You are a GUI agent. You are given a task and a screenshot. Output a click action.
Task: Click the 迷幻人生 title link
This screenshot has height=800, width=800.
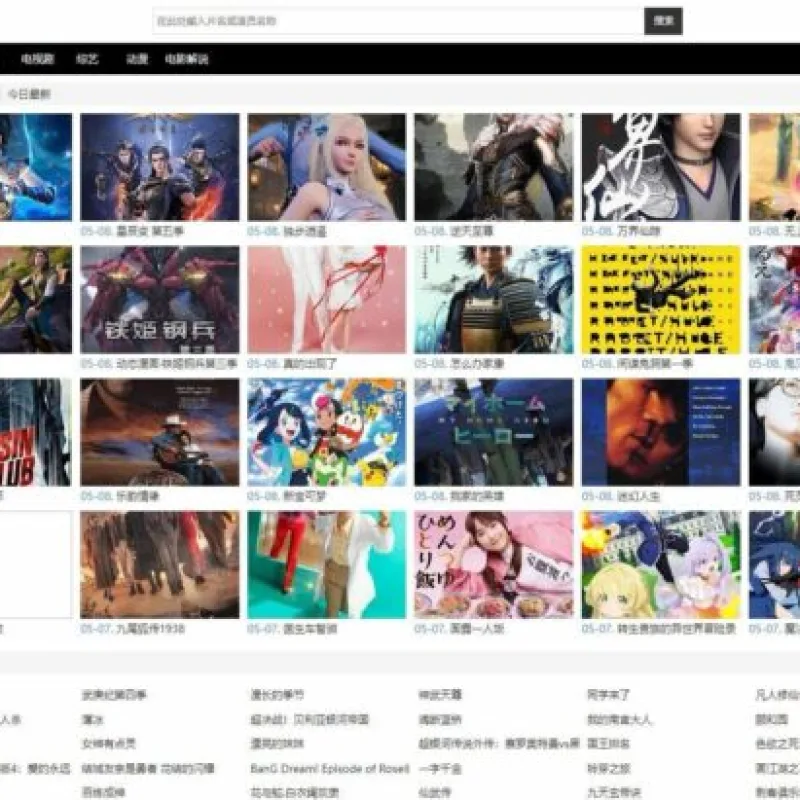point(638,496)
